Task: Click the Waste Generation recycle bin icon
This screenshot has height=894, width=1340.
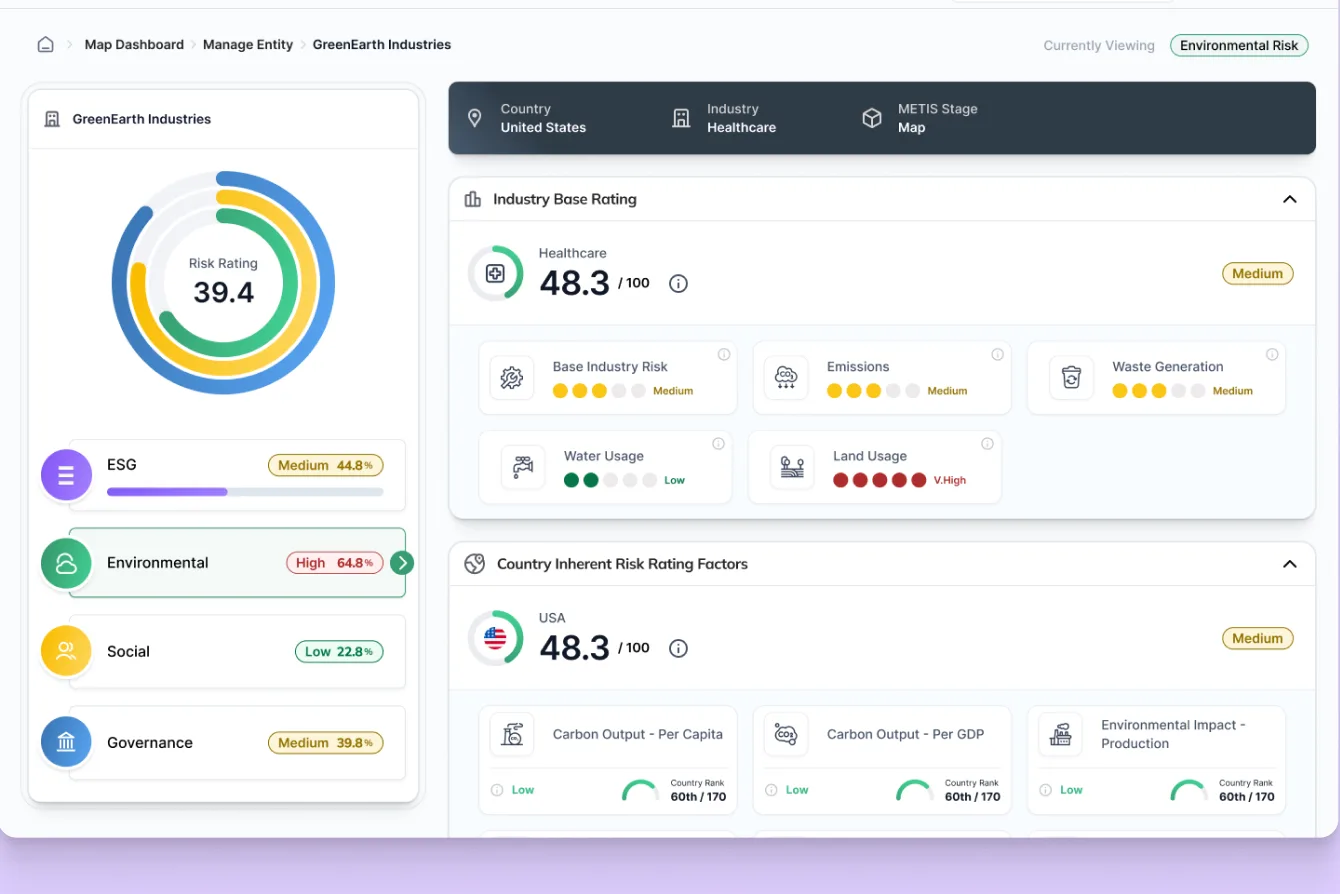Action: tap(1071, 378)
